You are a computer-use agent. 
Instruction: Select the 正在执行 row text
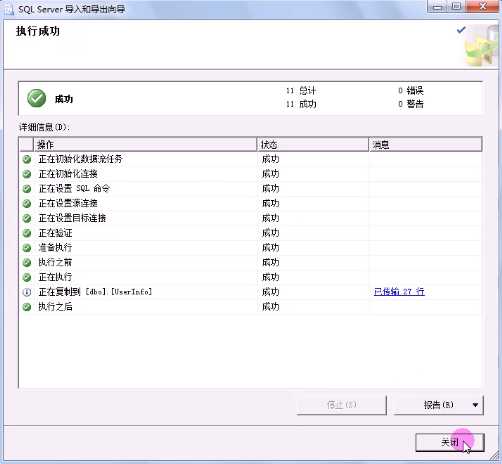(x=55, y=277)
